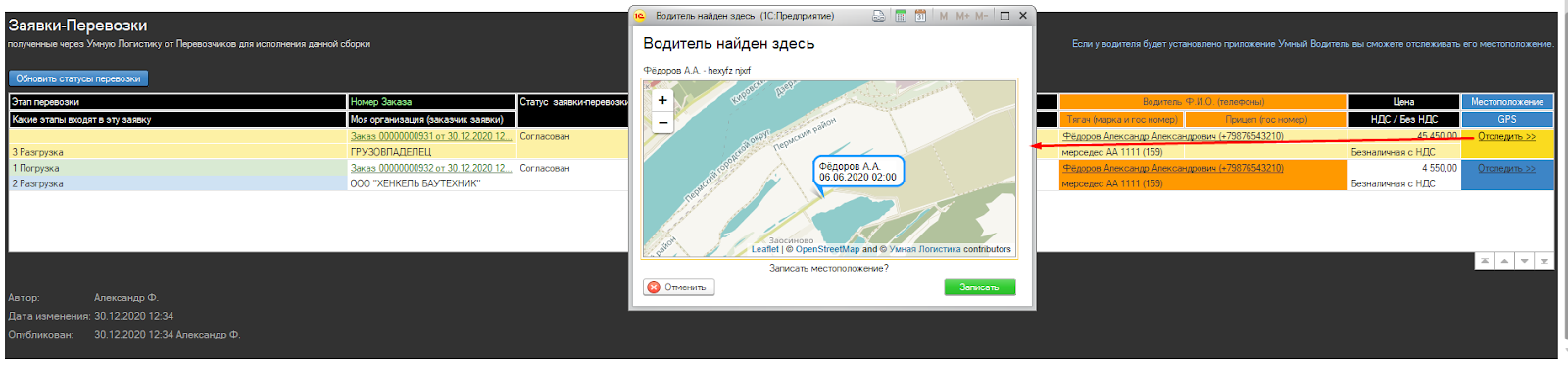
Task: Select the 2 Разгрузка row cell
Action: 178,183
